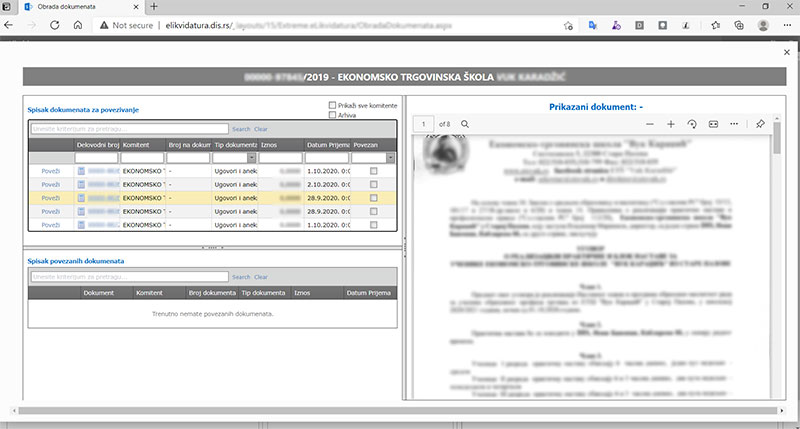The image size is (800, 429).
Task: Zoom in the PDF with plus icon
Action: (x=670, y=124)
